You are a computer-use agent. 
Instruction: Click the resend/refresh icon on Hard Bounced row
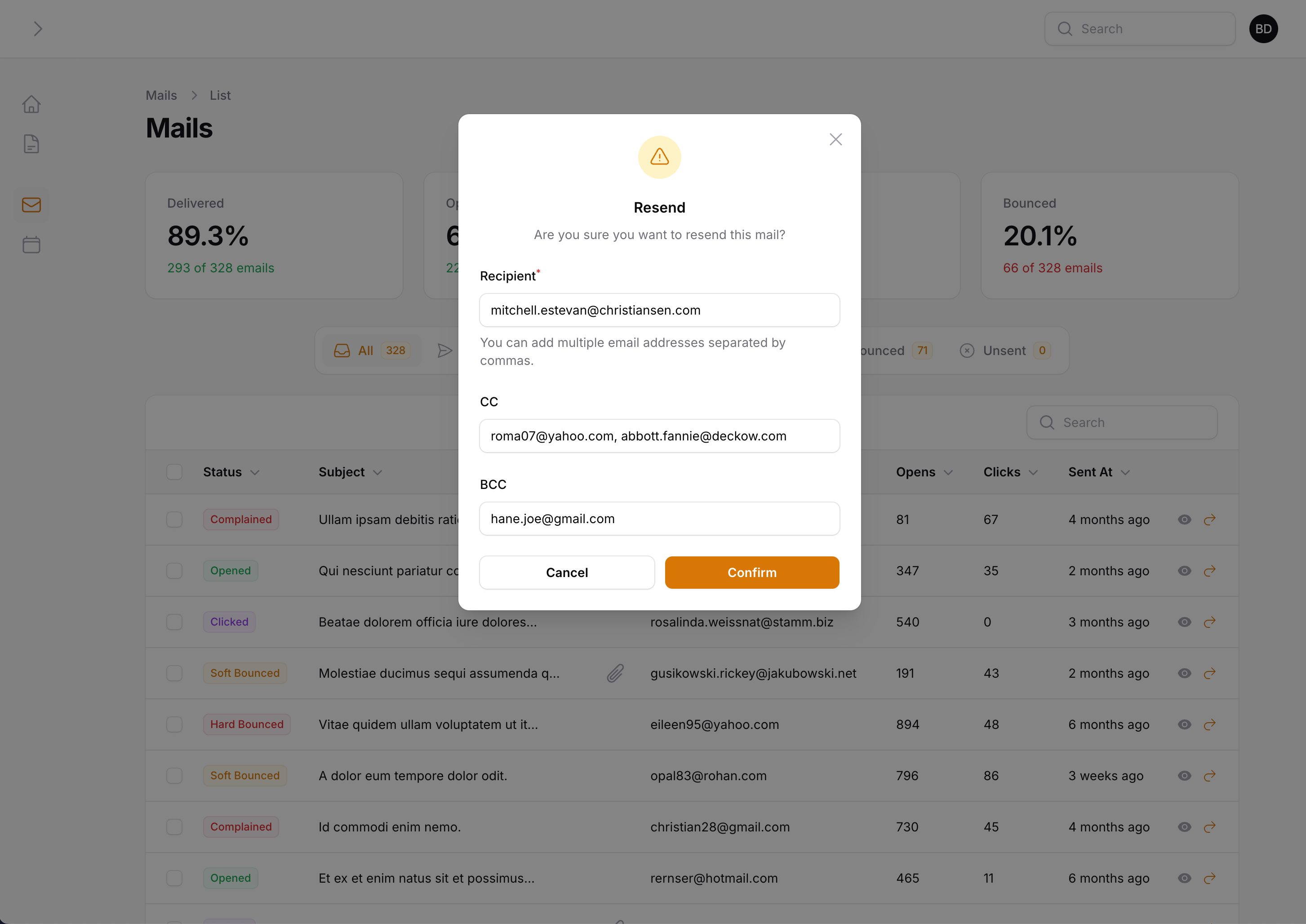1210,724
